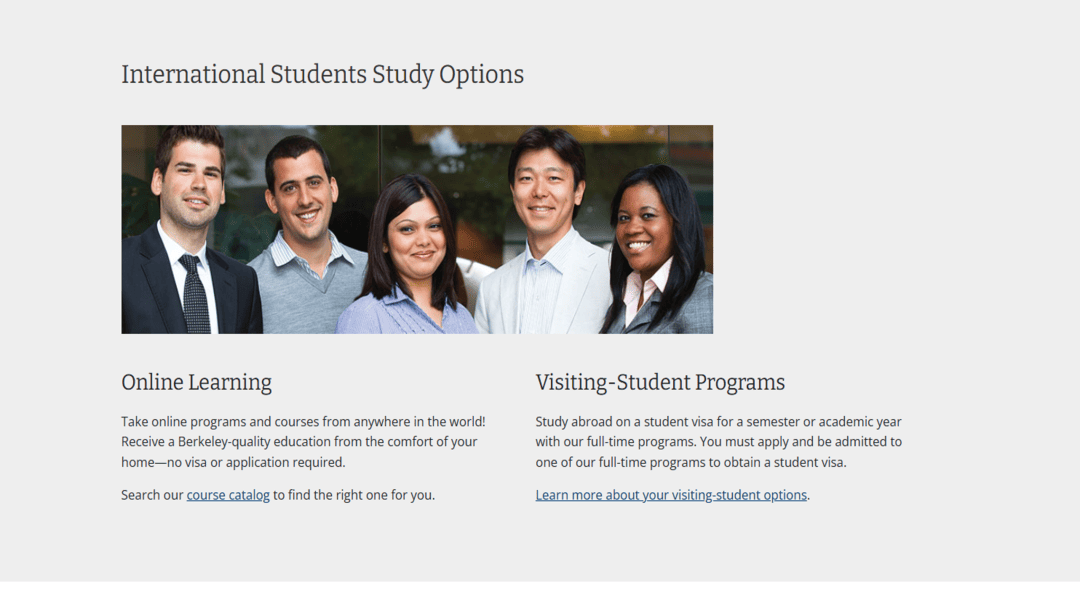The width and height of the screenshot is (1080, 600).
Task: Click the text "to find the right one for you"
Action: [x=353, y=495]
